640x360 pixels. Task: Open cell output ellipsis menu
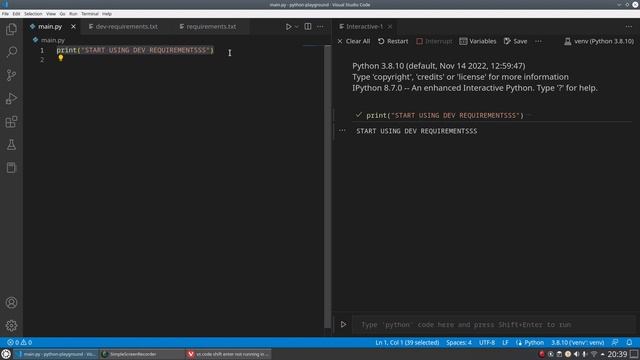point(342,131)
